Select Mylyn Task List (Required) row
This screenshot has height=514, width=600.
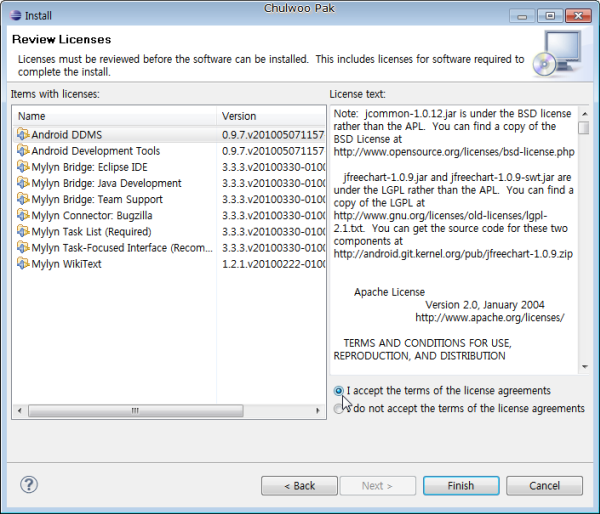(169, 232)
